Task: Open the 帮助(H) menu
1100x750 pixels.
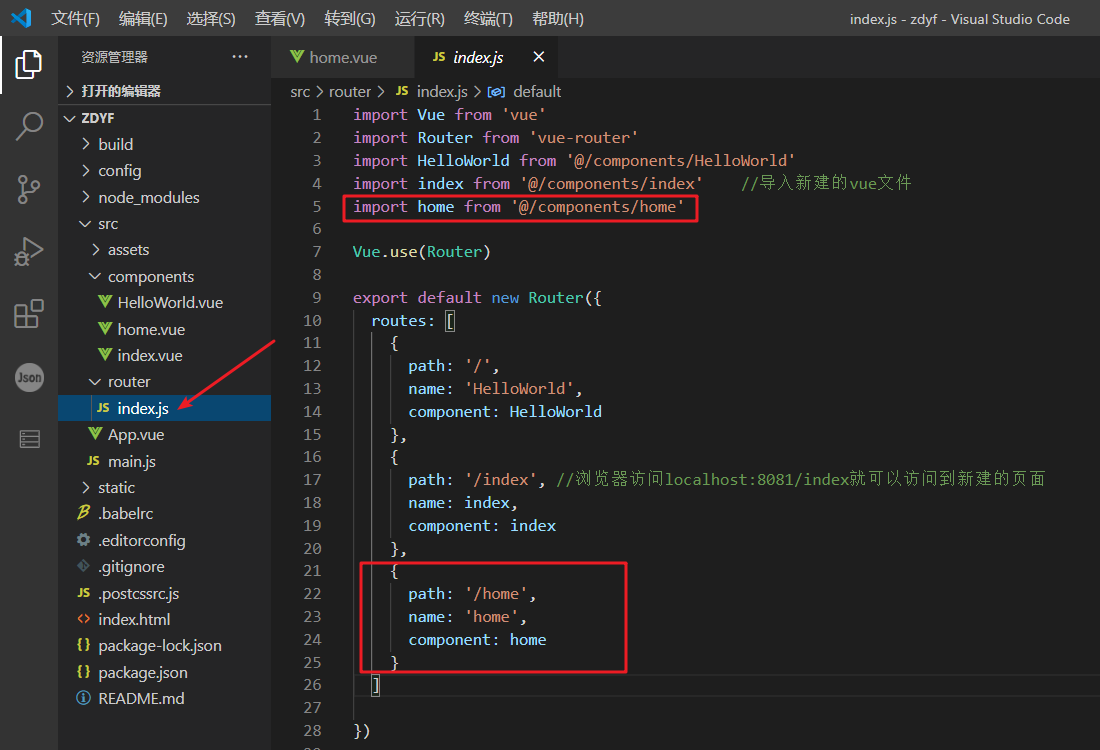Action: (558, 19)
